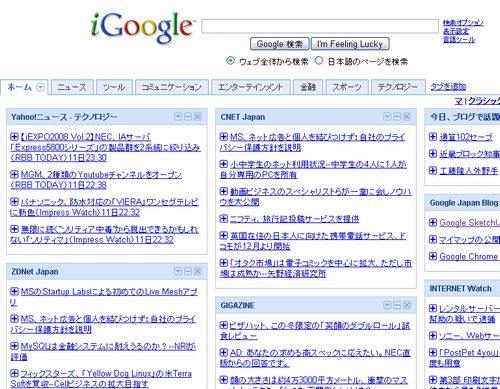Select 日本語のページを検索 radio button
This screenshot has width=500, height=389.
coord(319,61)
